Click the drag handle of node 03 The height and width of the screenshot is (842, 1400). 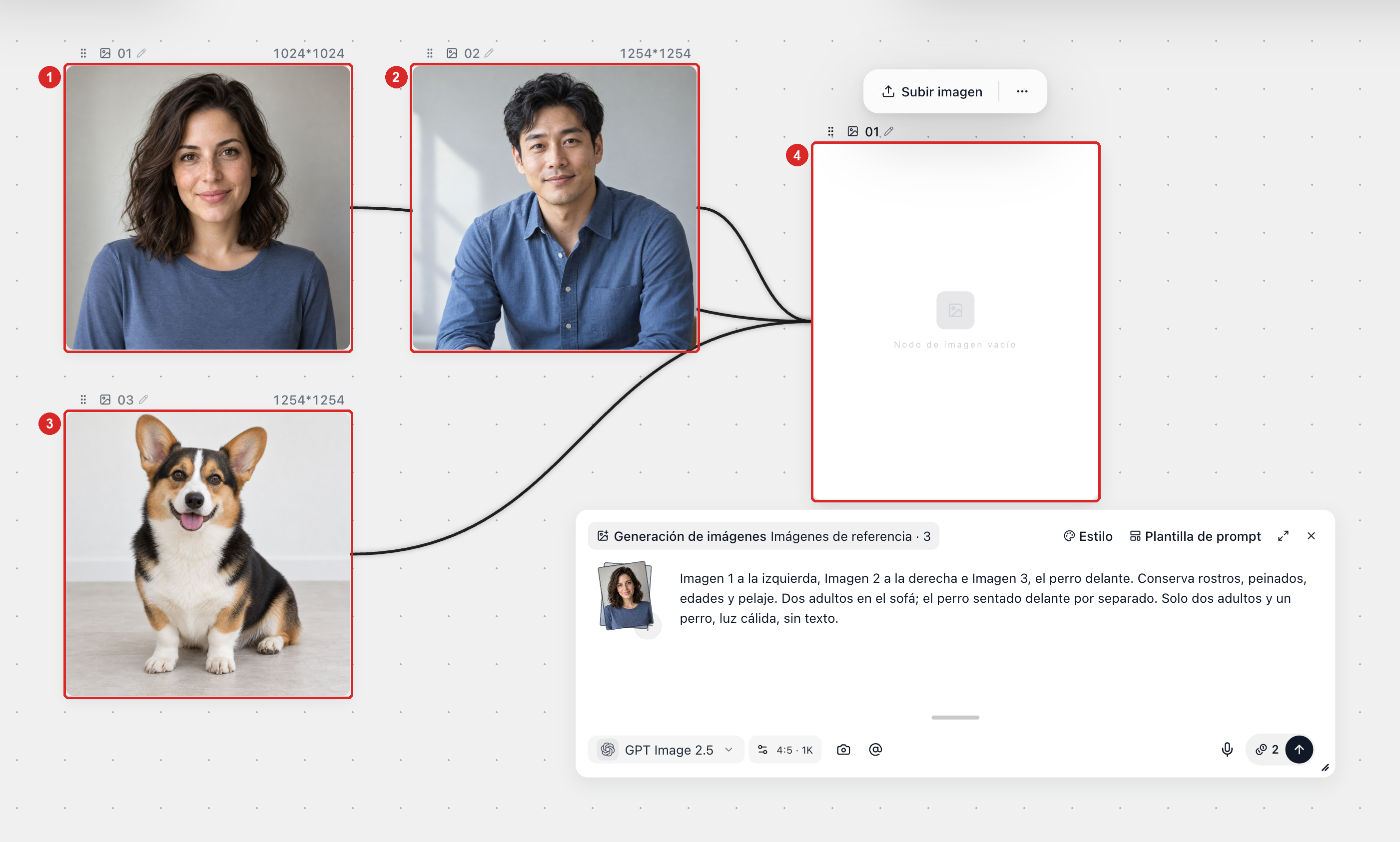pos(83,400)
